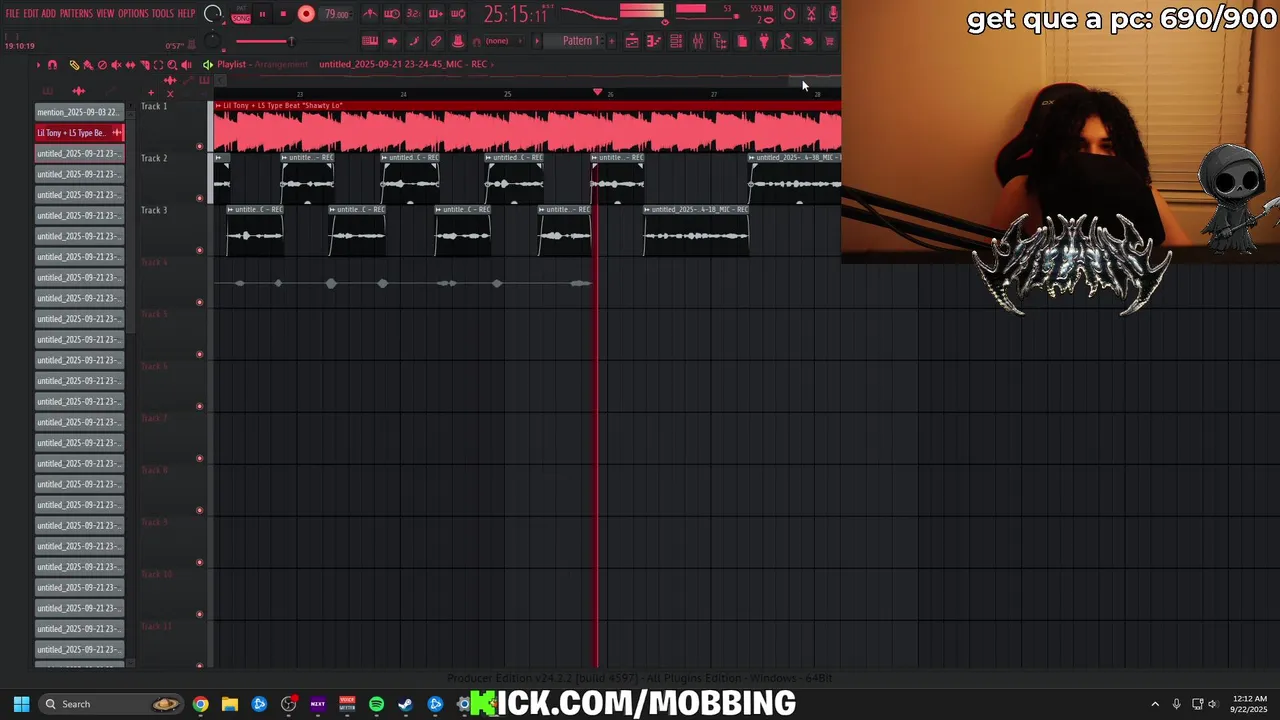Screen dimensions: 1280x720
Task: Toggle the overdub recording icon
Action: 435,14
